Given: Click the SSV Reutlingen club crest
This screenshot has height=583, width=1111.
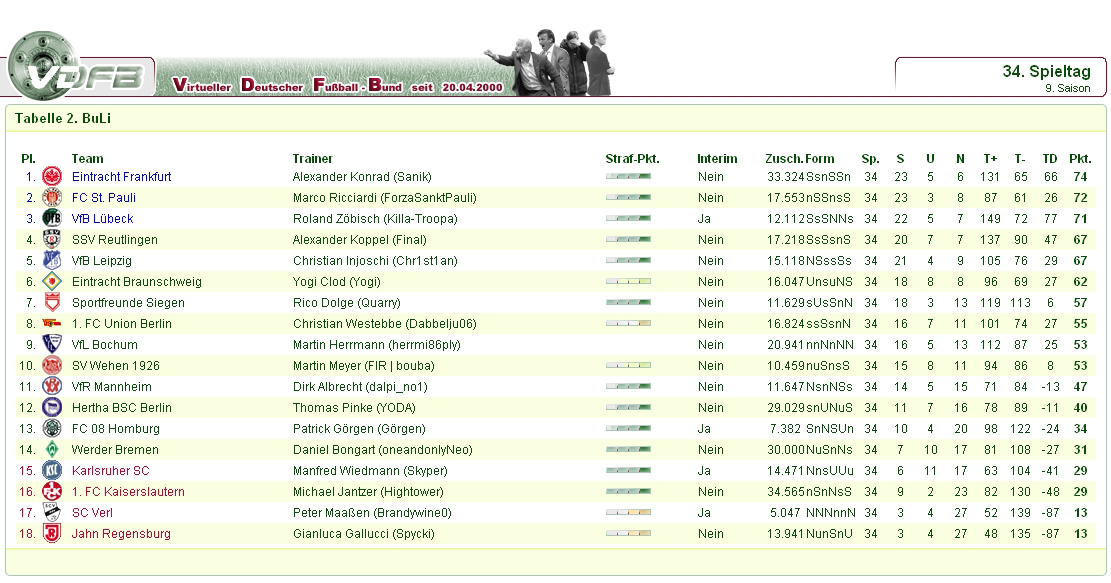Looking at the screenshot, I should click(x=52, y=239).
